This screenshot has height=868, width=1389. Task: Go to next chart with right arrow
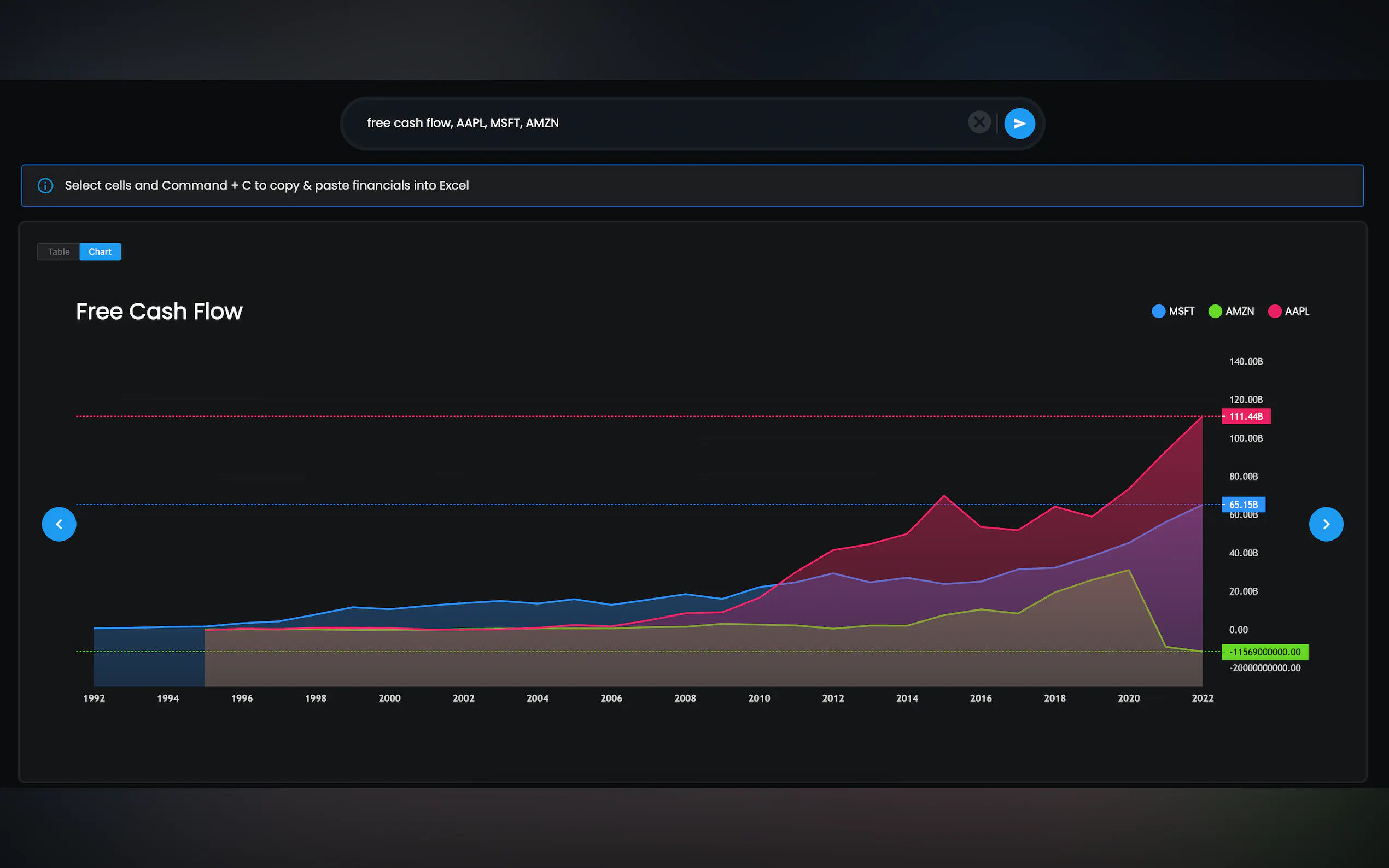pos(1326,524)
